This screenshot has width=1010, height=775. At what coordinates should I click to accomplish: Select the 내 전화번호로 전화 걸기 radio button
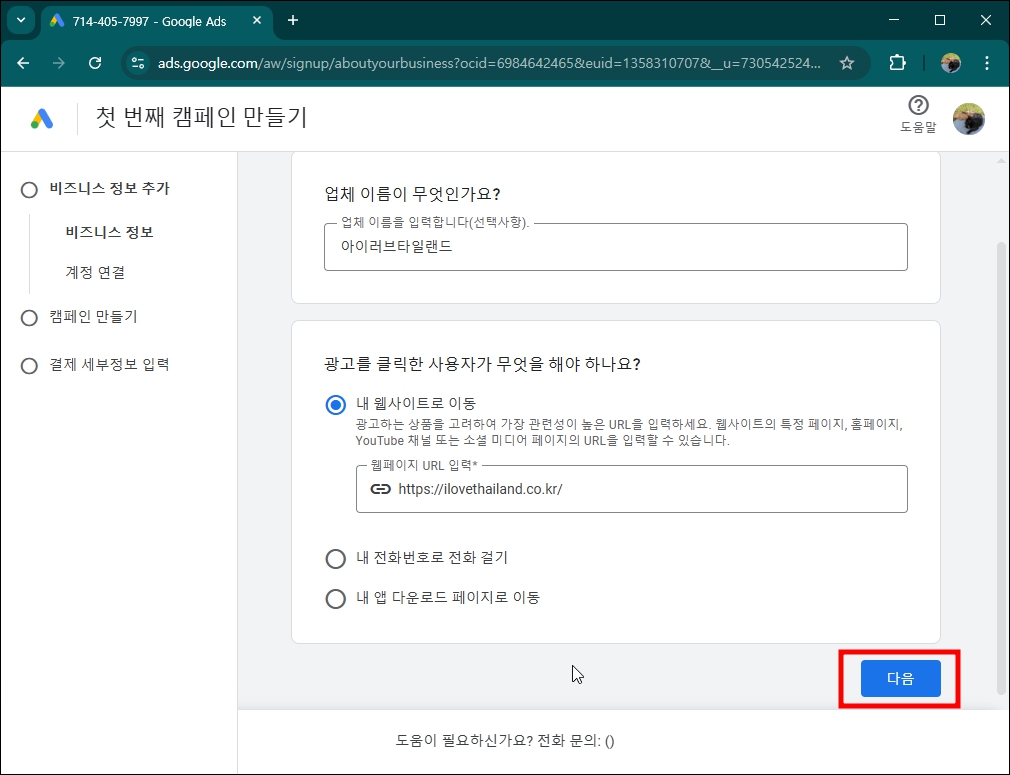tap(336, 558)
